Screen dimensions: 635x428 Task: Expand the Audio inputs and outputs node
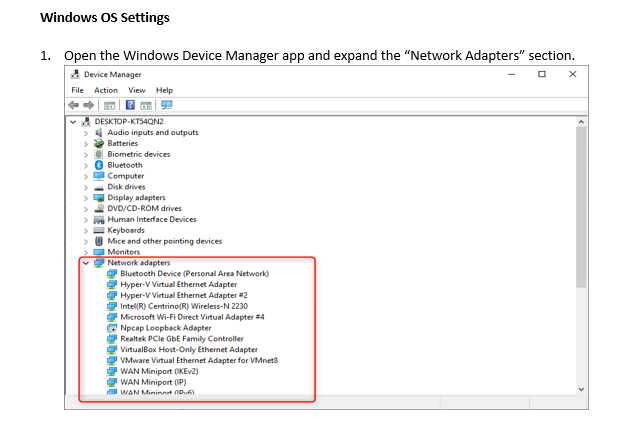point(85,133)
